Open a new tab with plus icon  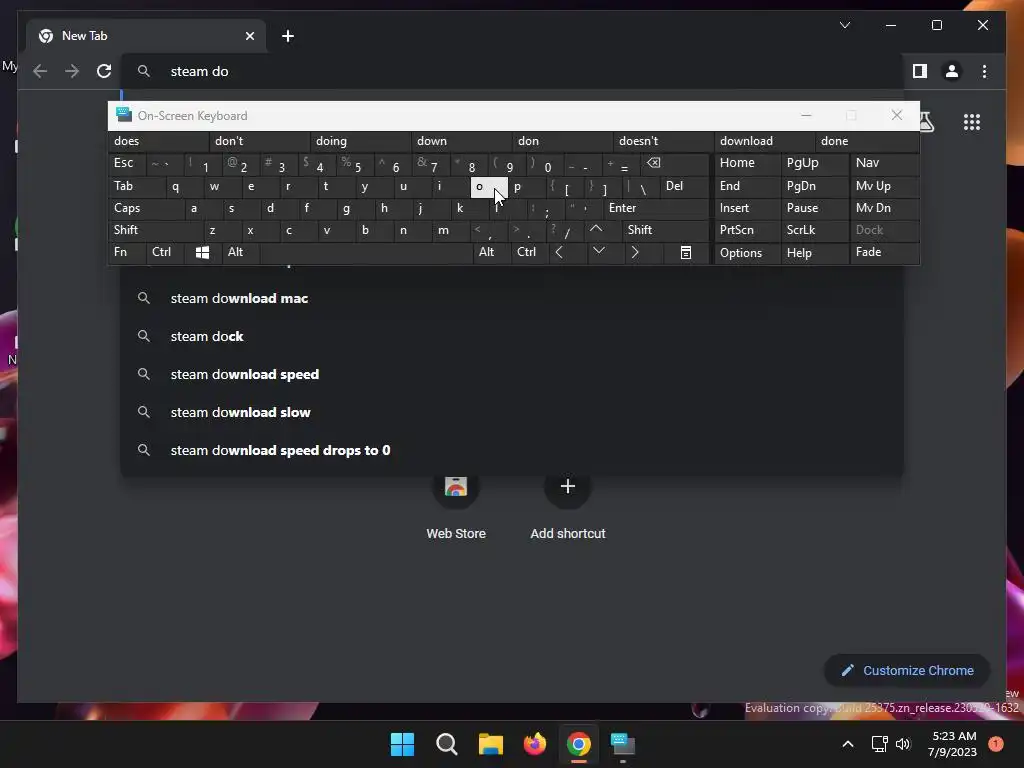[x=288, y=36]
